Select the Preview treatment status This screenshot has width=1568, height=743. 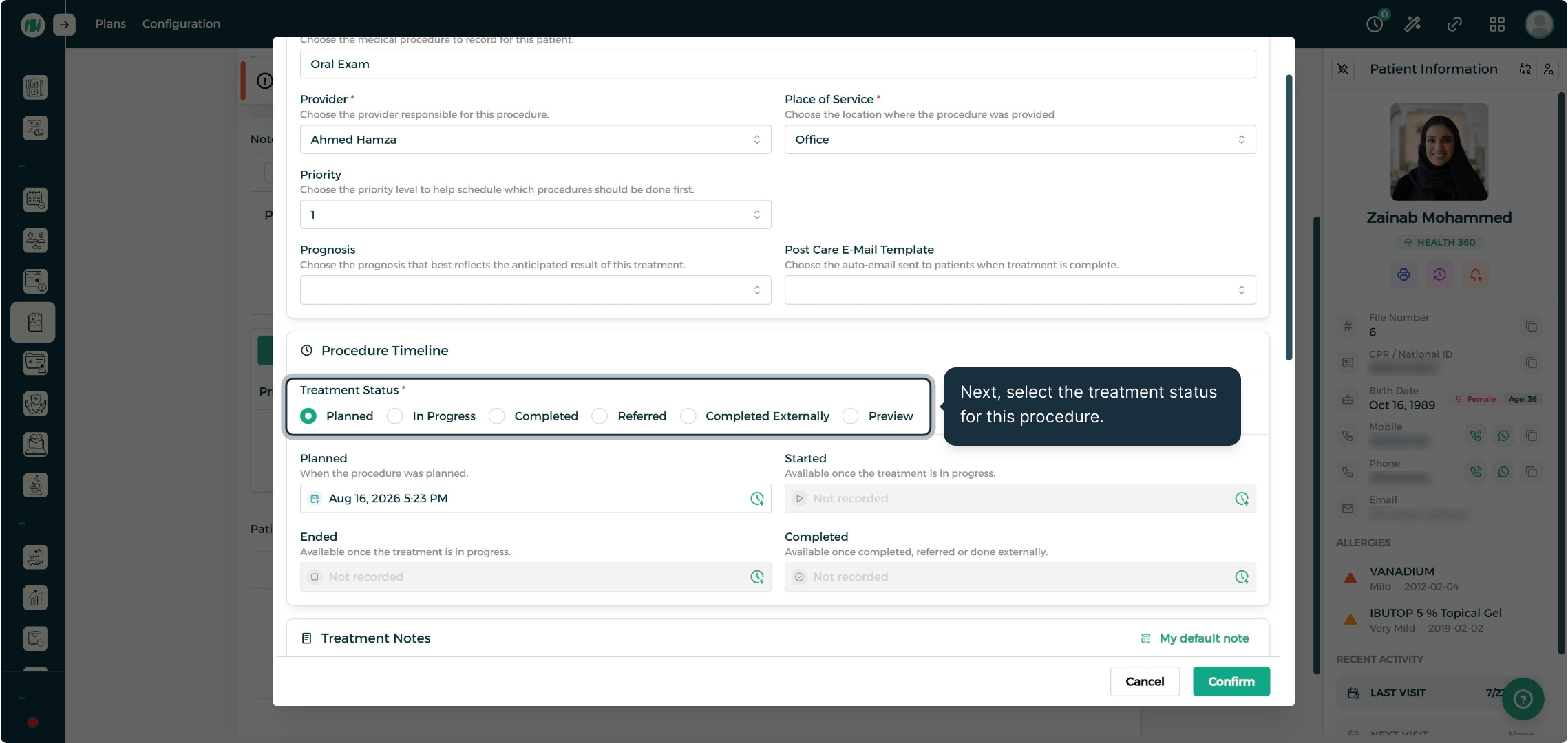pos(851,416)
